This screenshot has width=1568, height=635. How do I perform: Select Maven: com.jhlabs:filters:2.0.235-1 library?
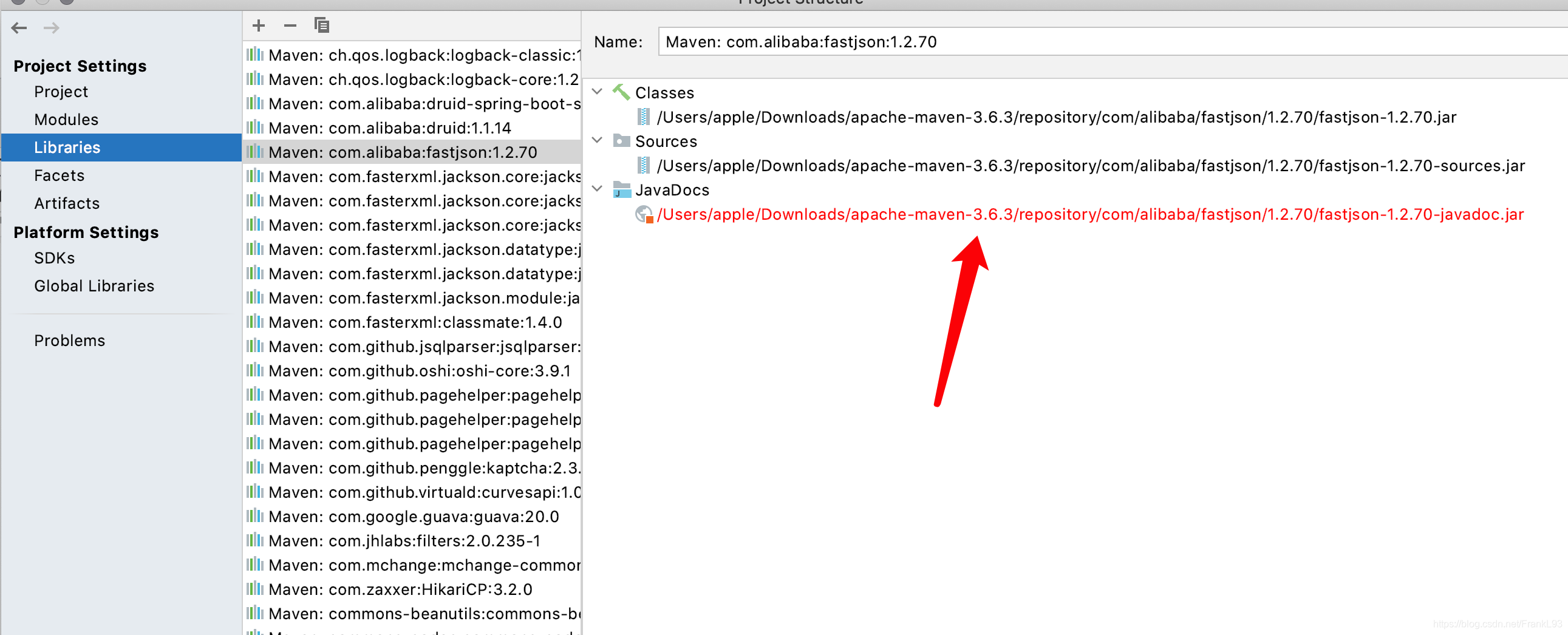pos(412,541)
